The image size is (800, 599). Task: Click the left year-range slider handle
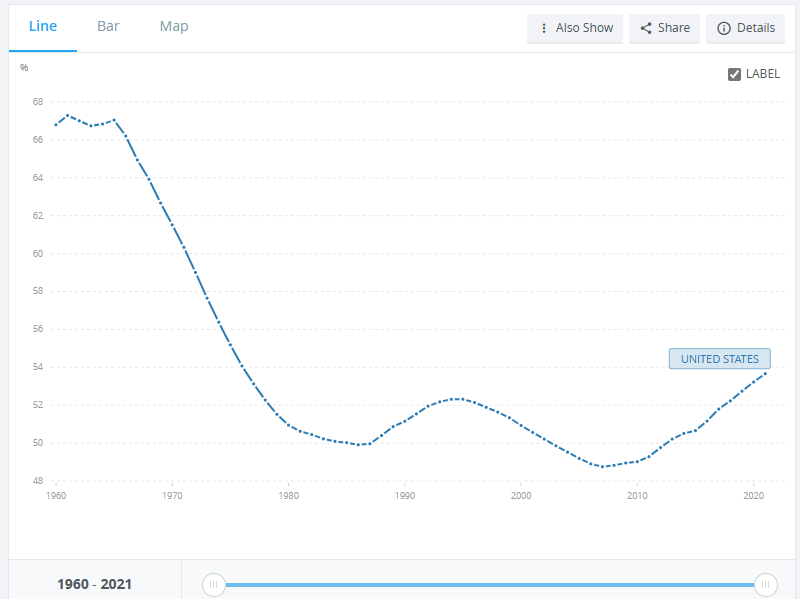(213, 585)
